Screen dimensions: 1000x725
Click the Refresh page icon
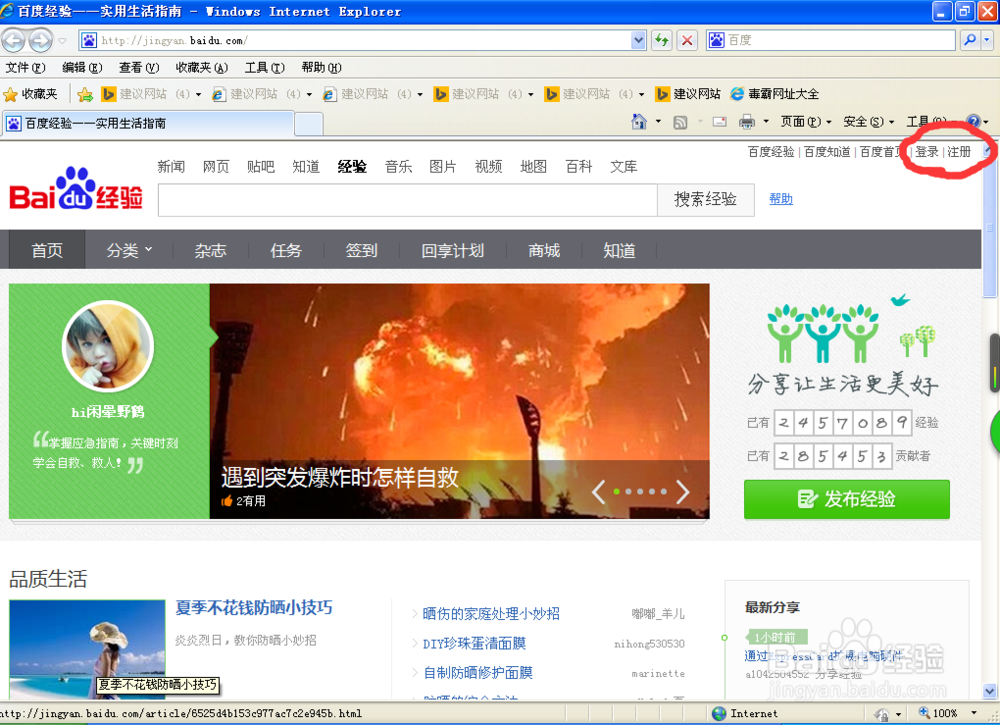(x=662, y=40)
